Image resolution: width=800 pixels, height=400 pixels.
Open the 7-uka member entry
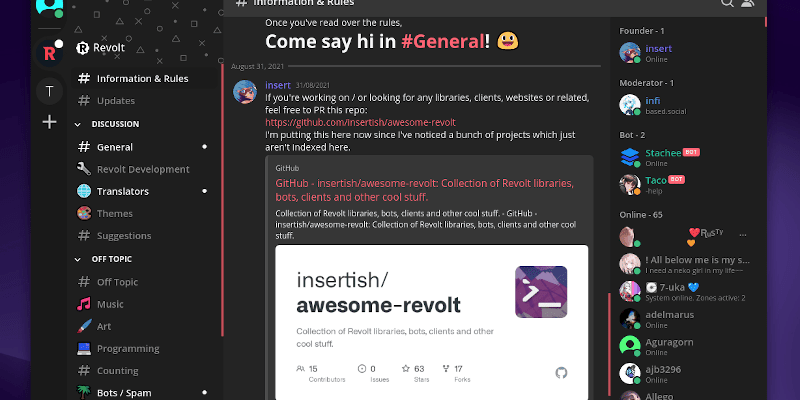(689, 291)
